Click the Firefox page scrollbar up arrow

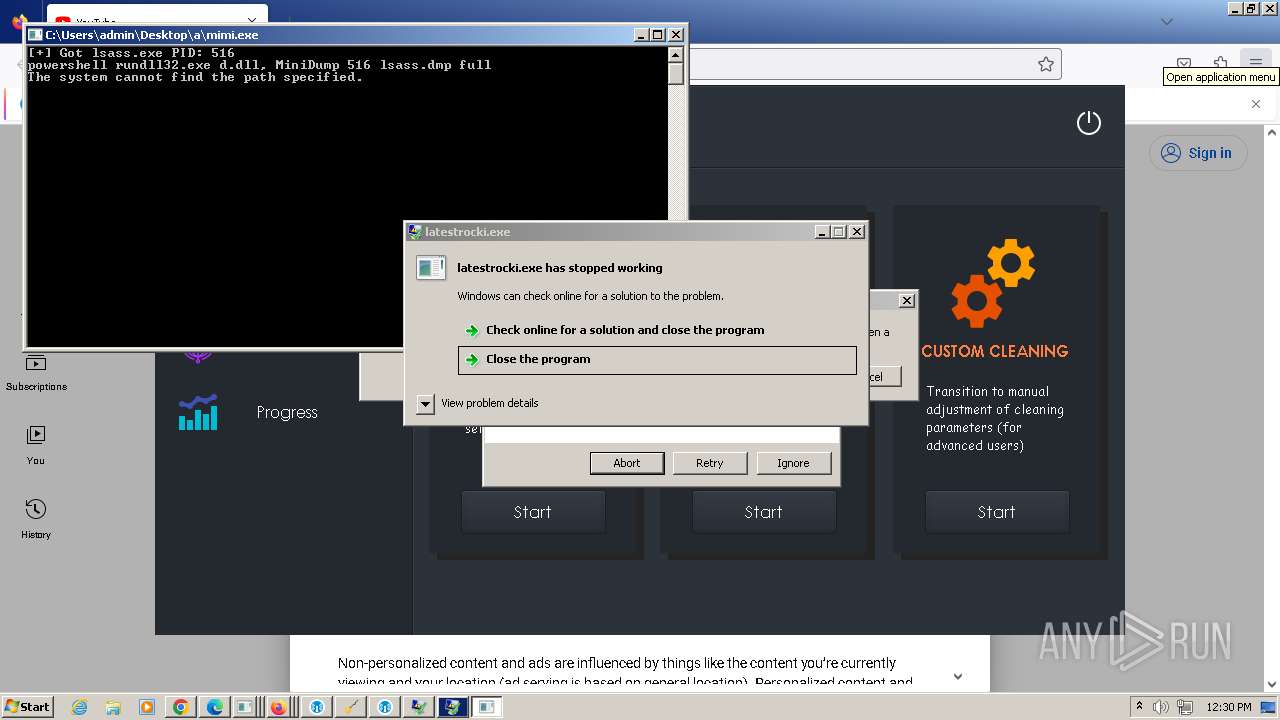1272,132
